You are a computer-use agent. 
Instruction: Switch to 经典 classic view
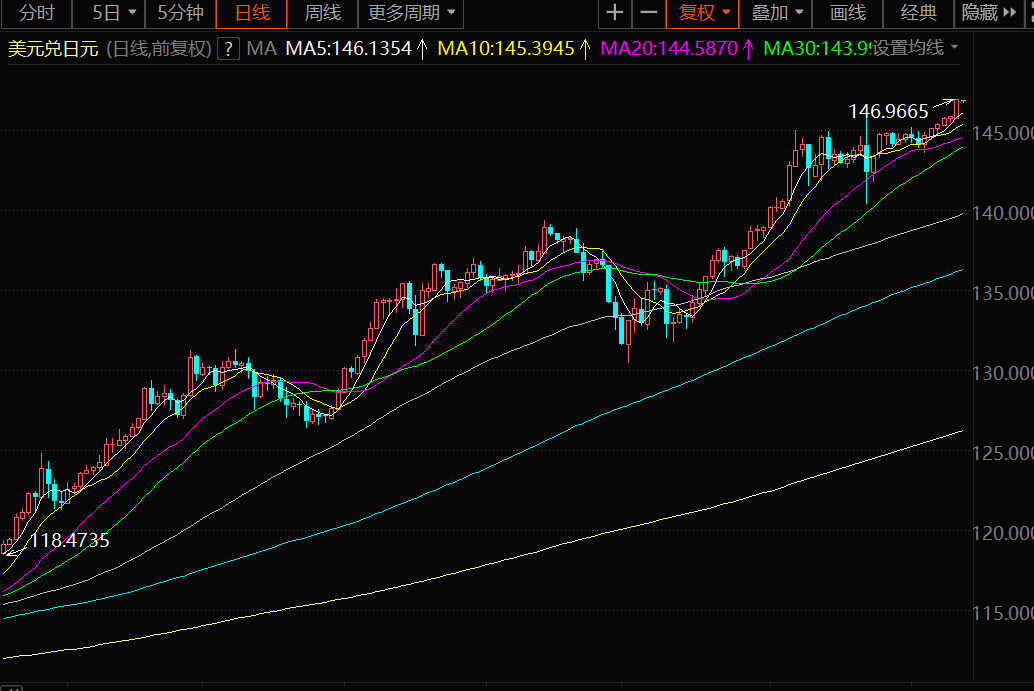(919, 13)
